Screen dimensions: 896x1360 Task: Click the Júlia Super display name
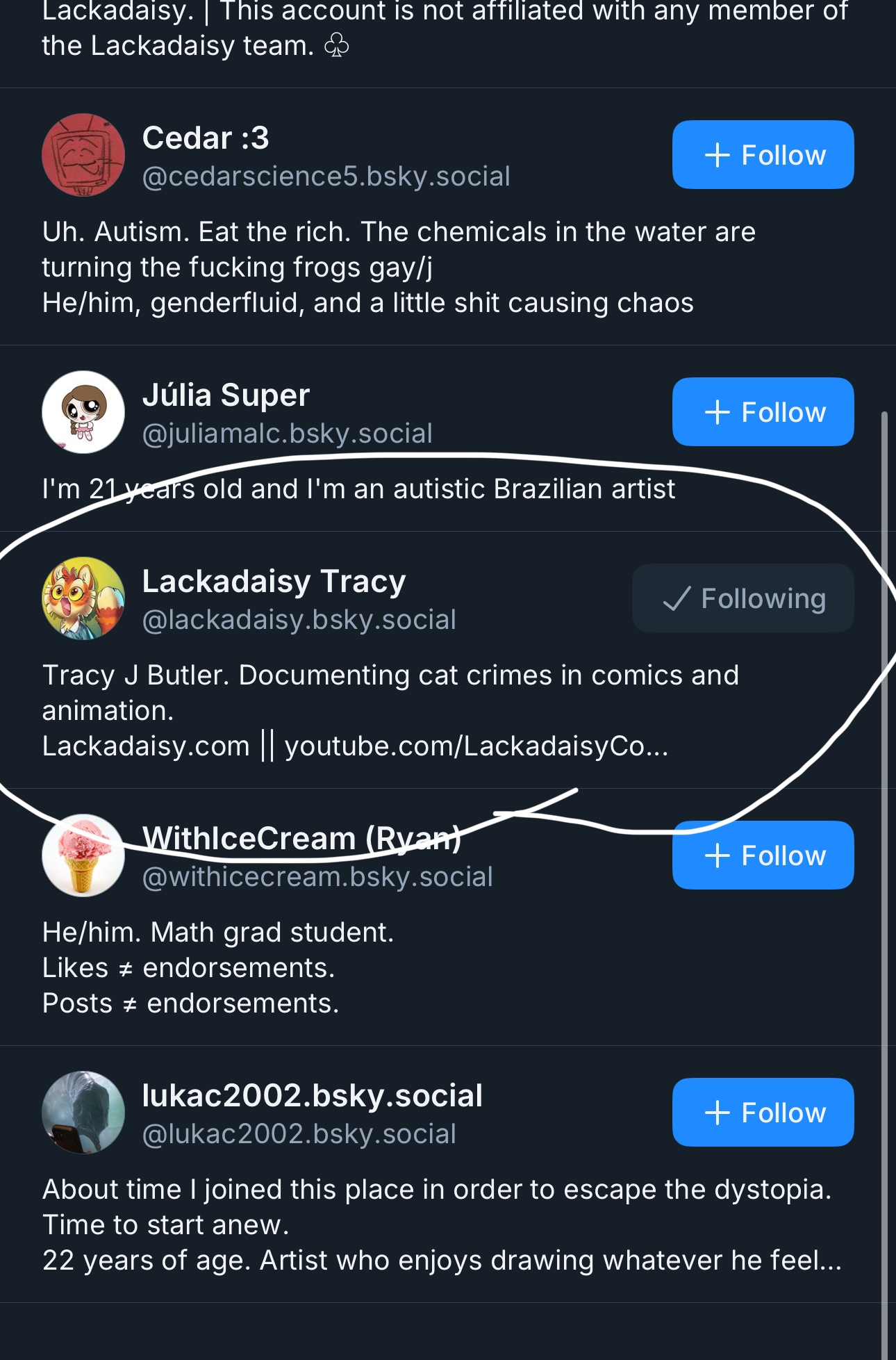pos(226,395)
